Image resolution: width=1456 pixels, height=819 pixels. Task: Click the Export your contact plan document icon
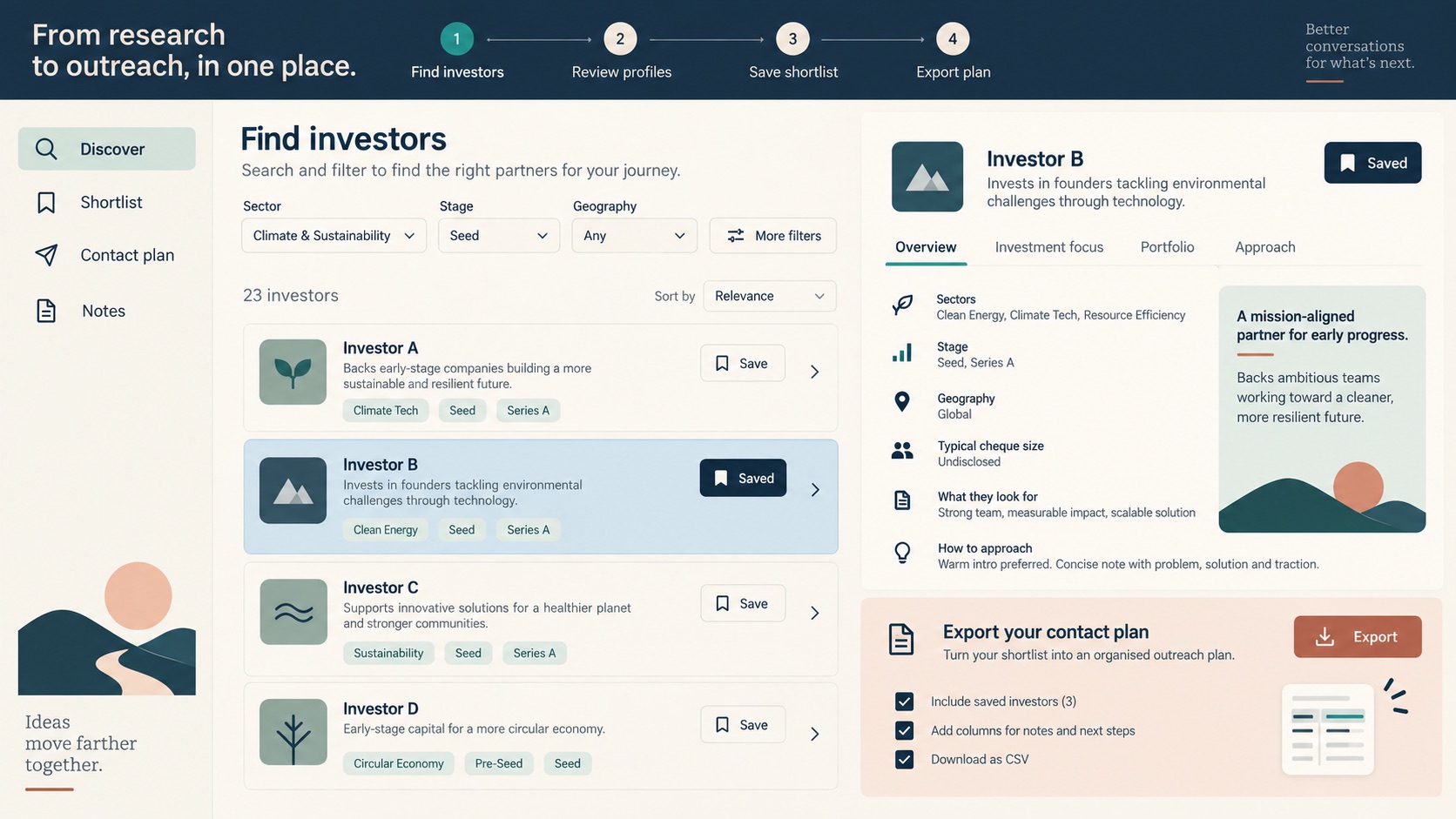(901, 640)
